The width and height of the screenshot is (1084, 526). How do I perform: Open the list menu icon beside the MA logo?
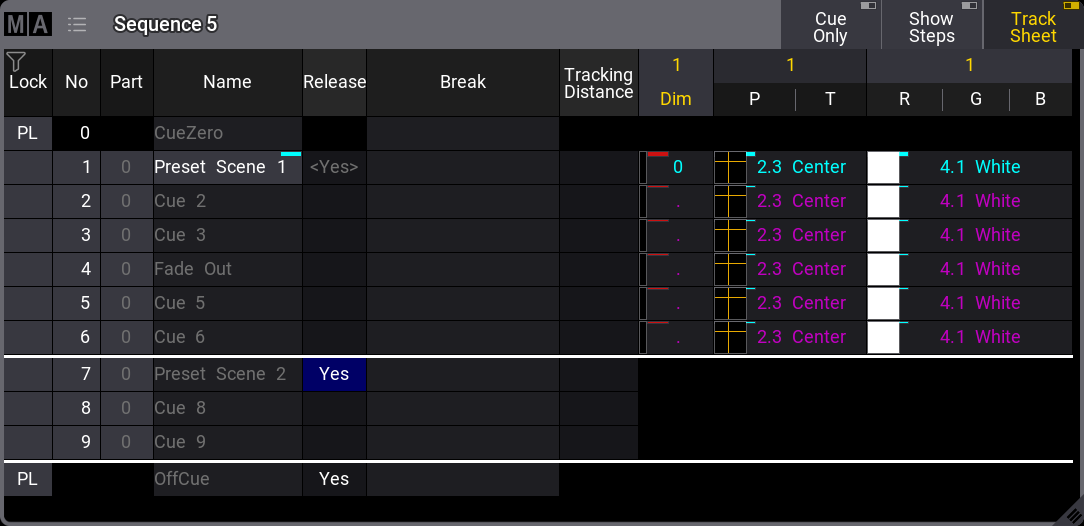pos(77,25)
